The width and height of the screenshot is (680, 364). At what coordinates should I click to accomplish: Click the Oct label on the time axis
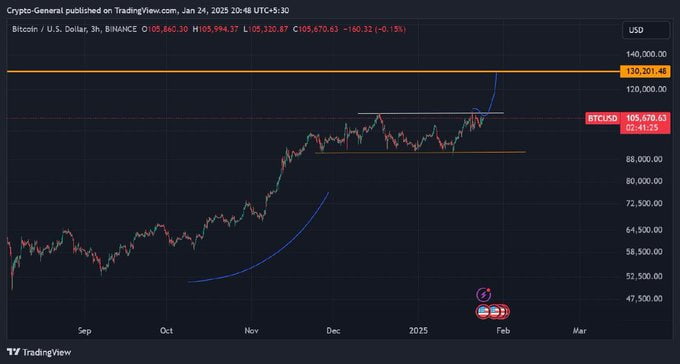click(166, 331)
